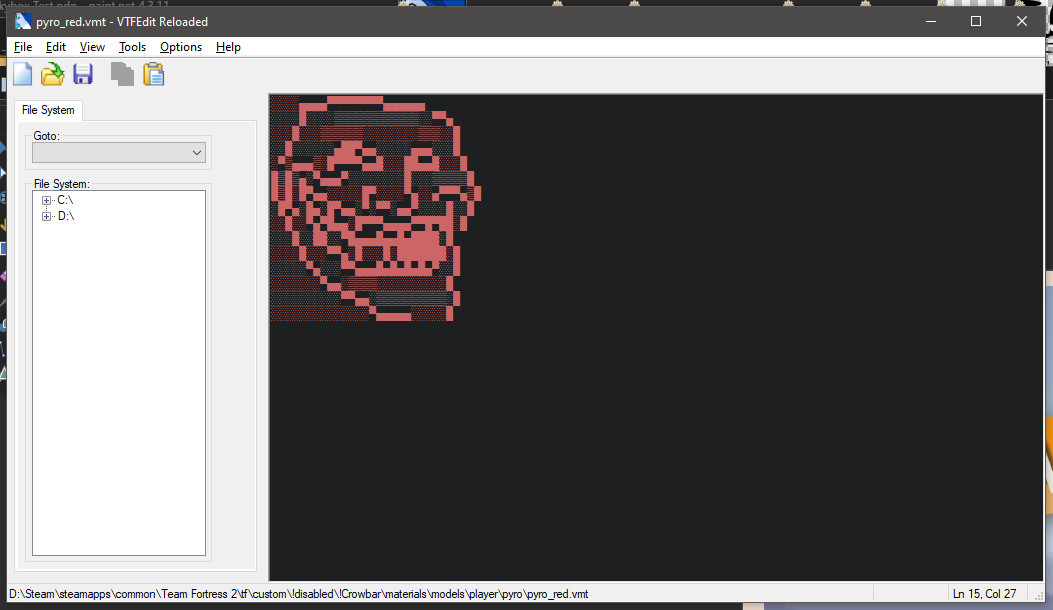The image size is (1053, 610).
Task: Click the Copy toolbar icon
Action: [x=122, y=73]
